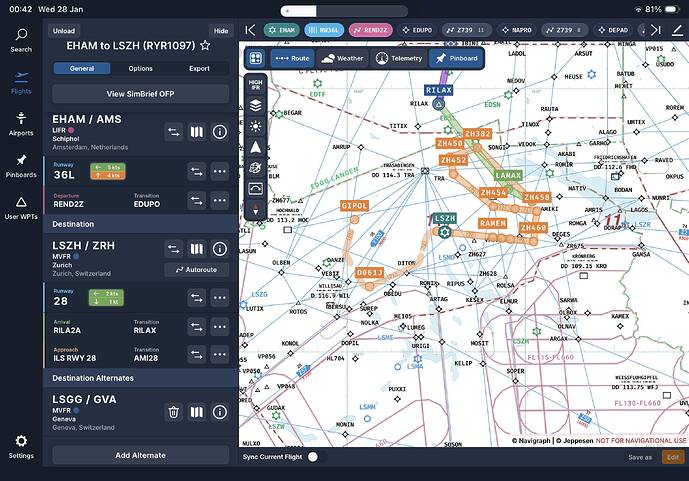Switch to the General tab
Image resolution: width=689 pixels, height=481 pixels.
(x=82, y=69)
